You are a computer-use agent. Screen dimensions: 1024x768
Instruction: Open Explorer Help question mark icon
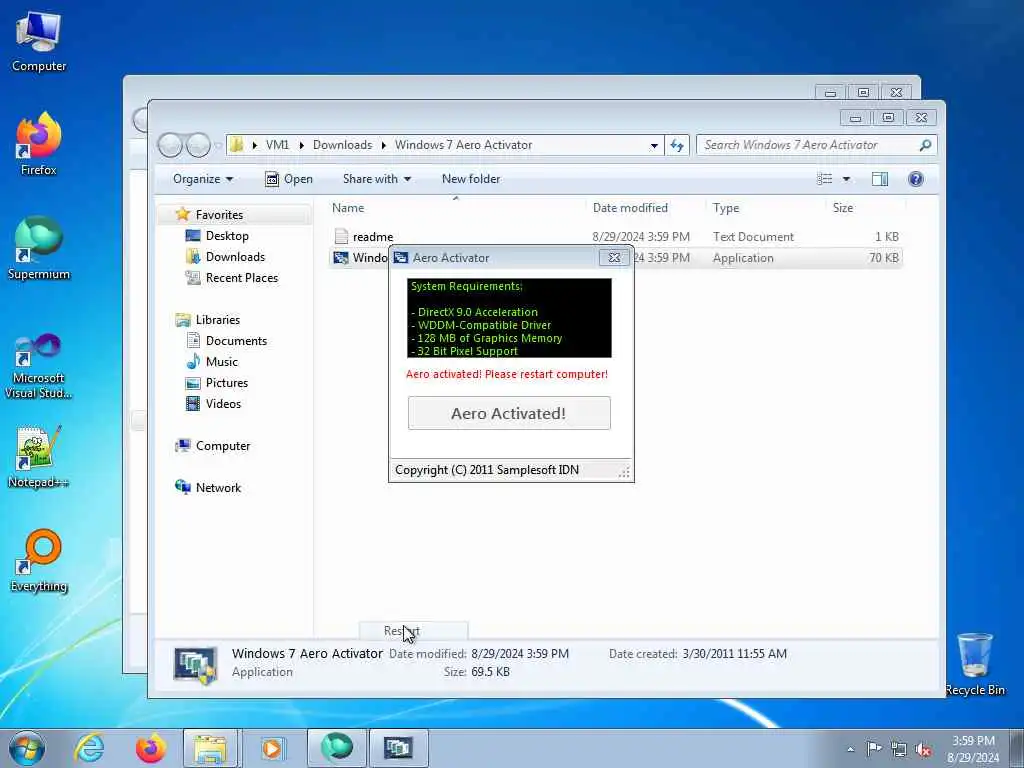click(916, 179)
